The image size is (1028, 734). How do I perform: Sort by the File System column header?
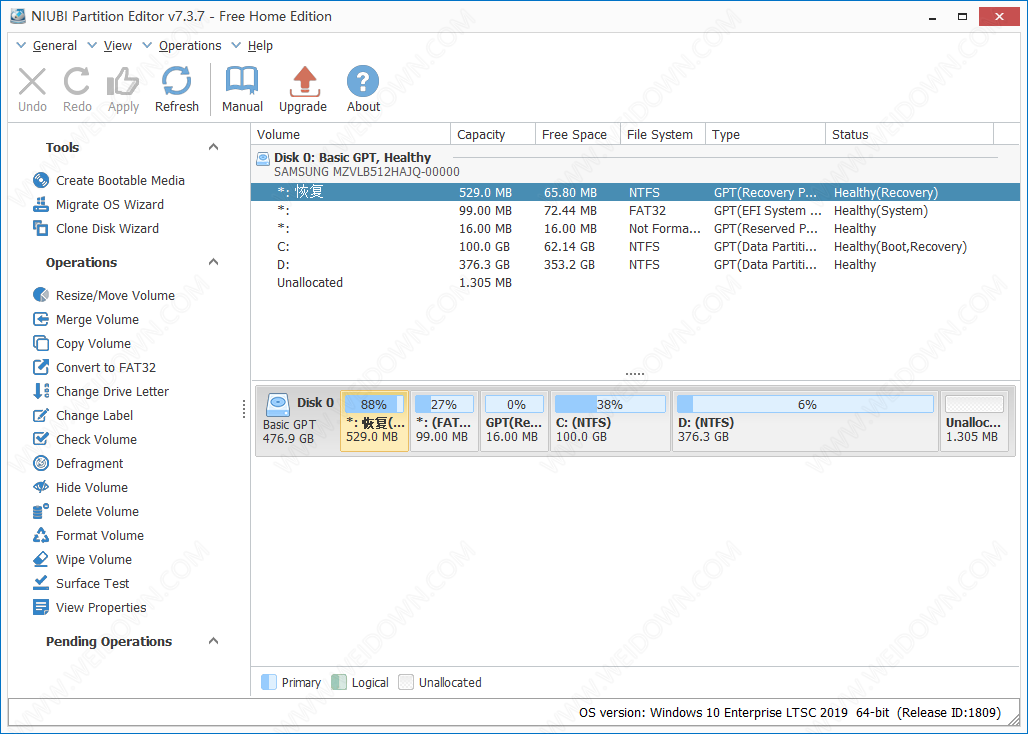click(x=663, y=134)
